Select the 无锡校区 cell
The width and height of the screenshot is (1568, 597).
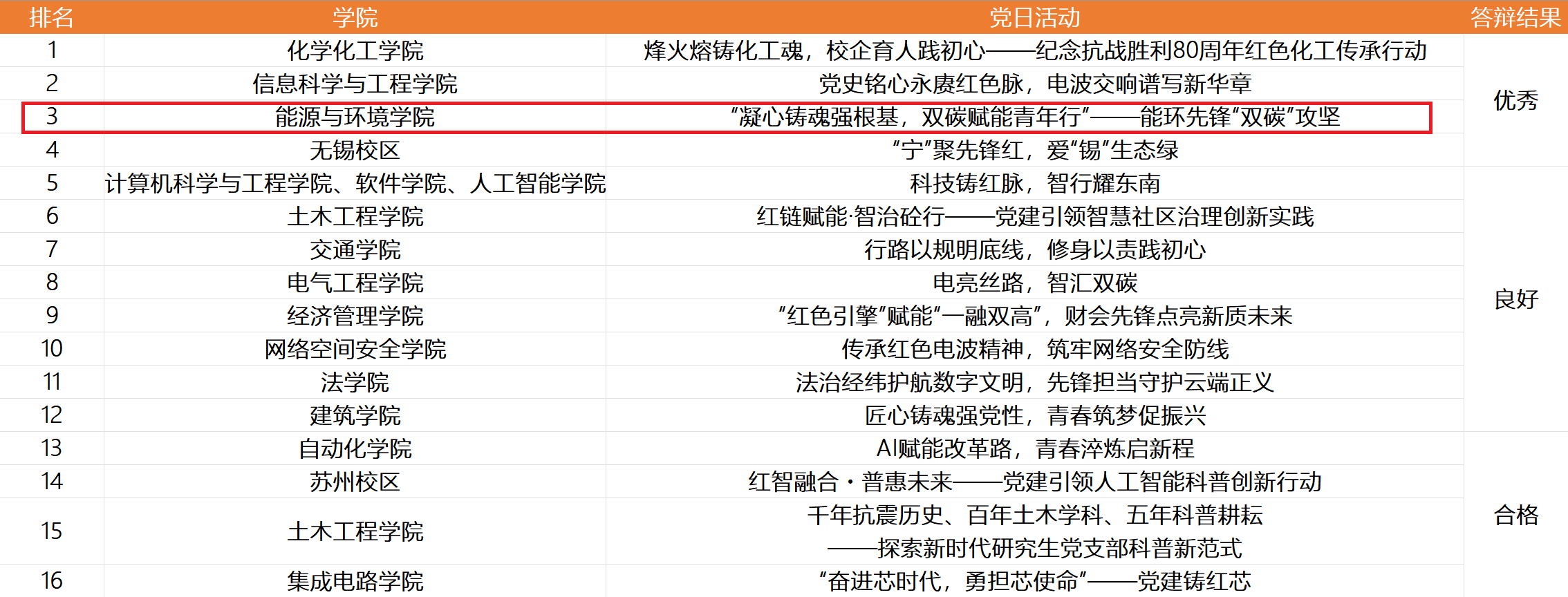tap(355, 150)
